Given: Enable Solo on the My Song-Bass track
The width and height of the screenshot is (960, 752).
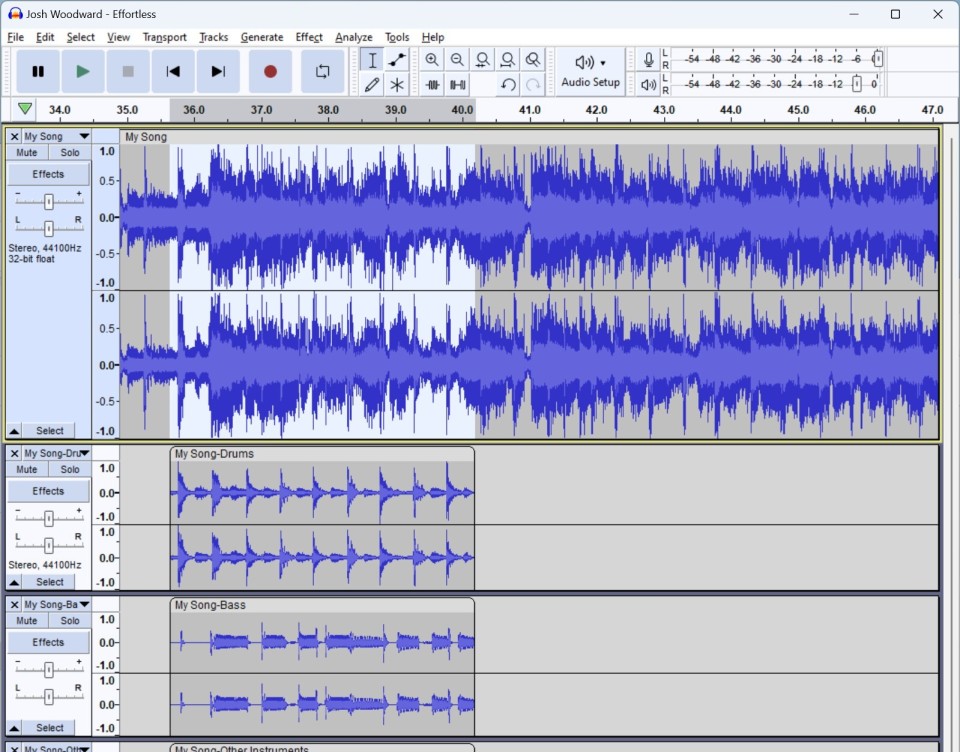Looking at the screenshot, I should click(x=69, y=620).
